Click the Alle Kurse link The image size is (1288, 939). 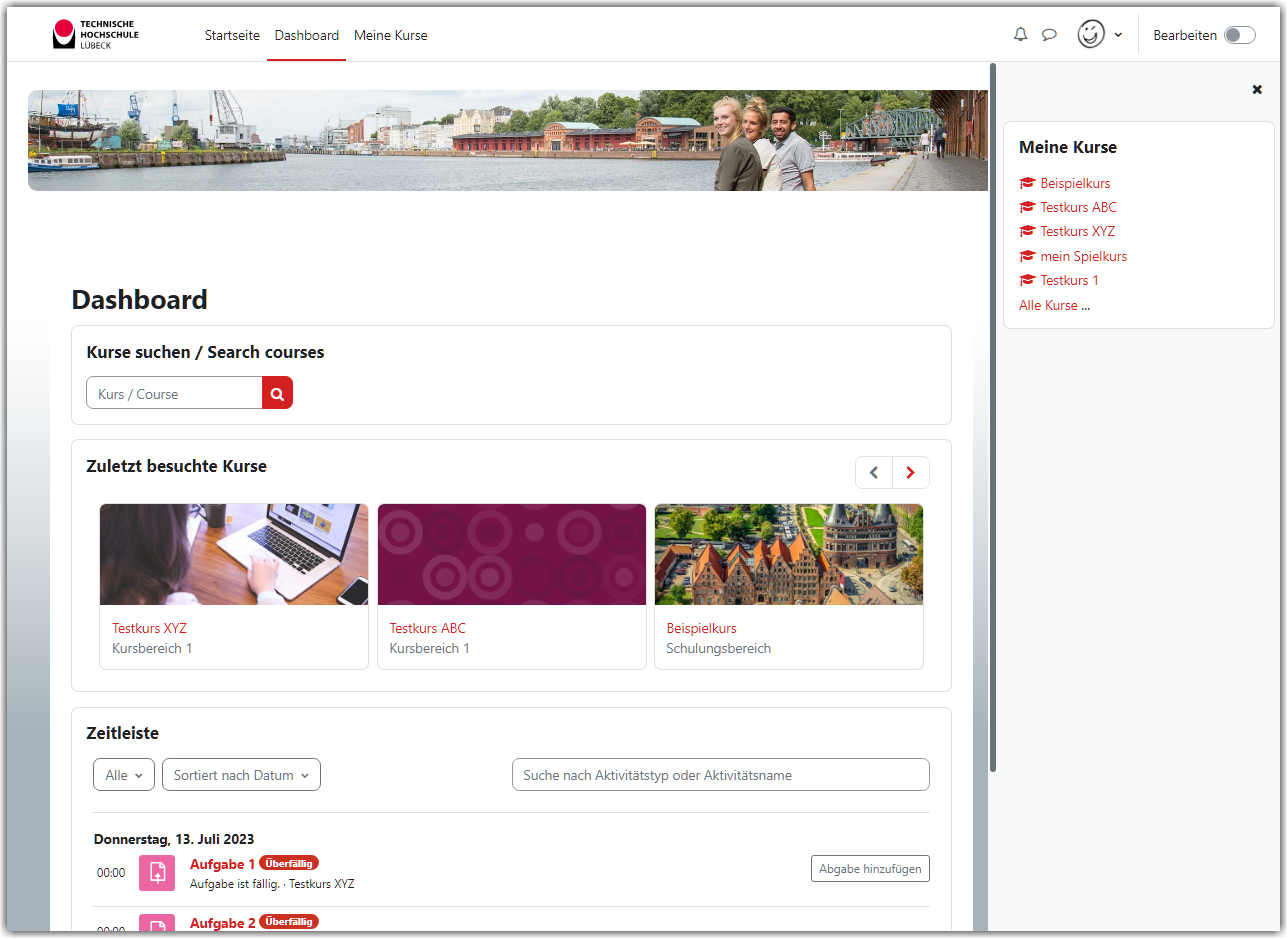coord(1048,305)
